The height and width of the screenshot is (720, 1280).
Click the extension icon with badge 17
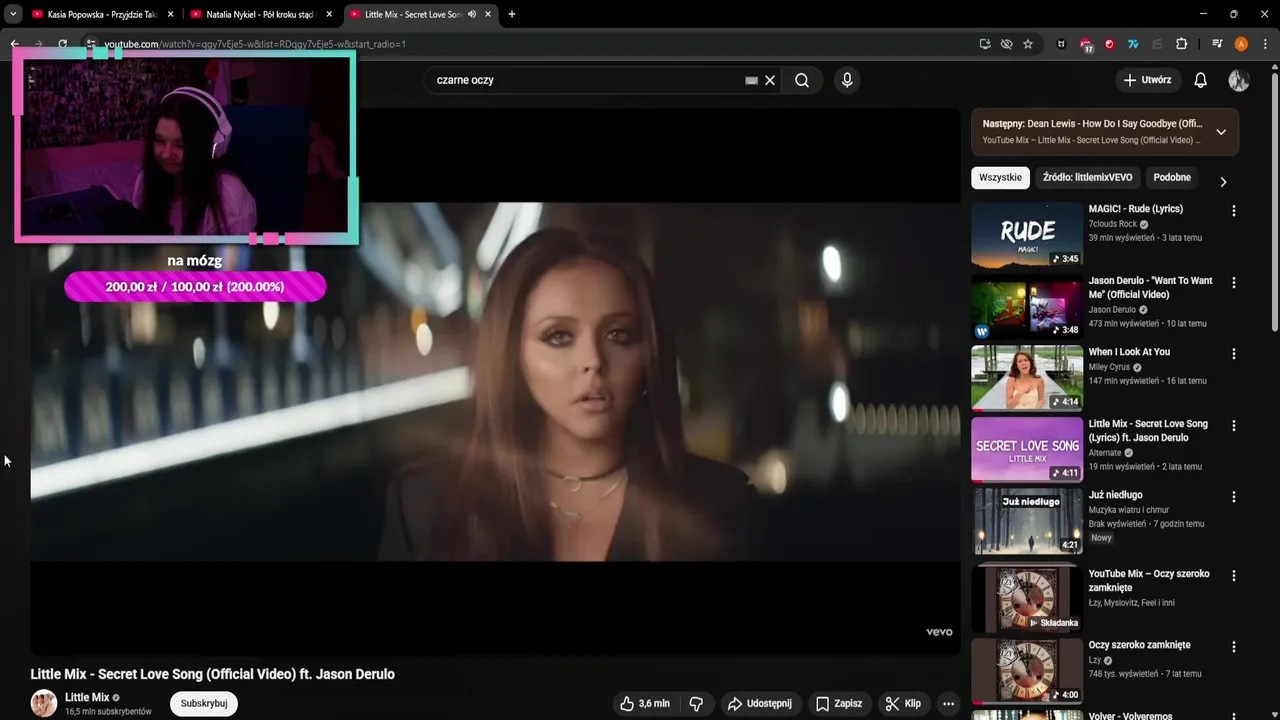pos(1086,44)
